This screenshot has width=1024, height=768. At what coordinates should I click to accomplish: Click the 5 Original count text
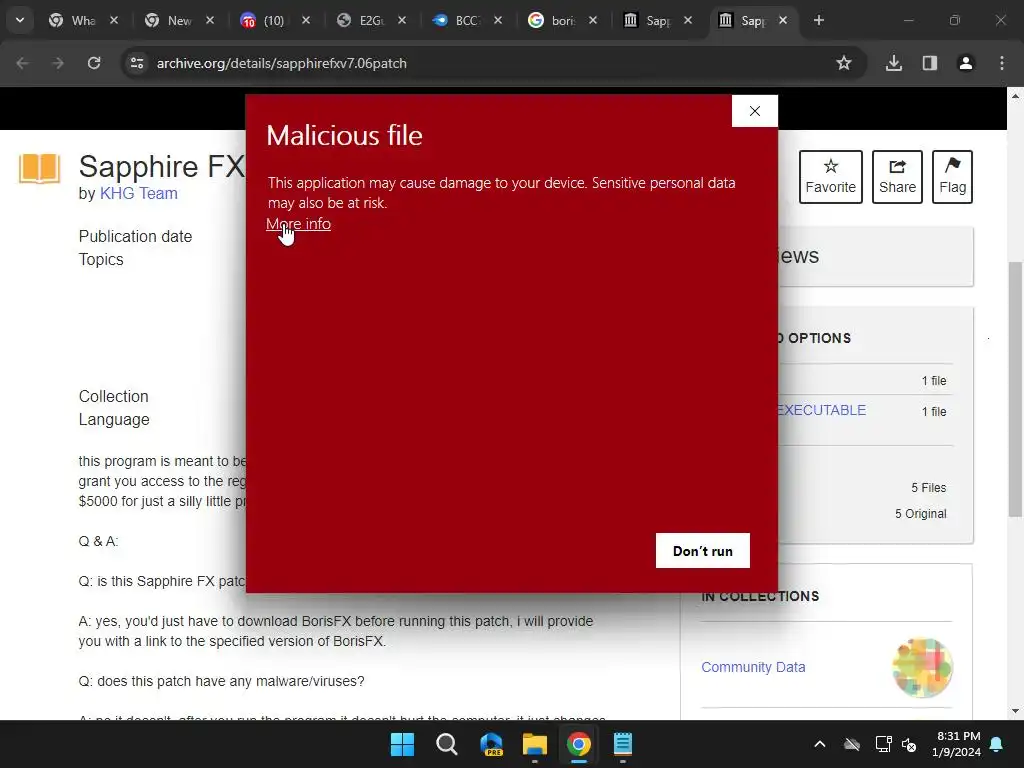tap(920, 514)
